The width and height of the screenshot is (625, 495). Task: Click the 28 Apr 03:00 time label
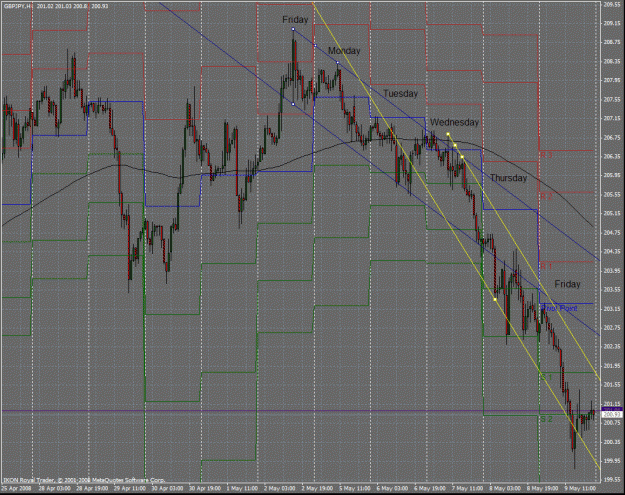(x=54, y=488)
